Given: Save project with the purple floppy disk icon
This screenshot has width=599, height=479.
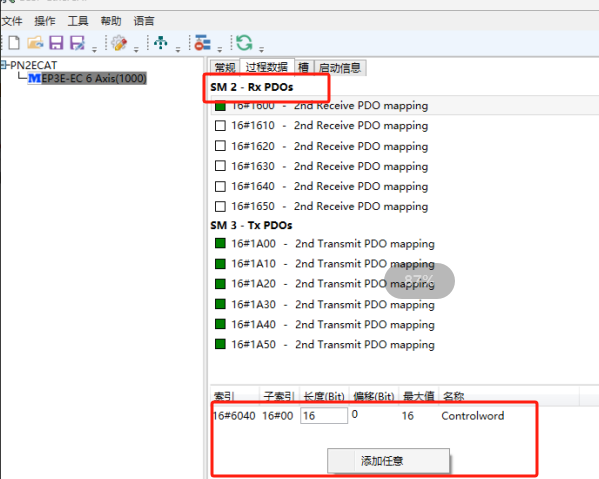Looking at the screenshot, I should [x=56, y=43].
